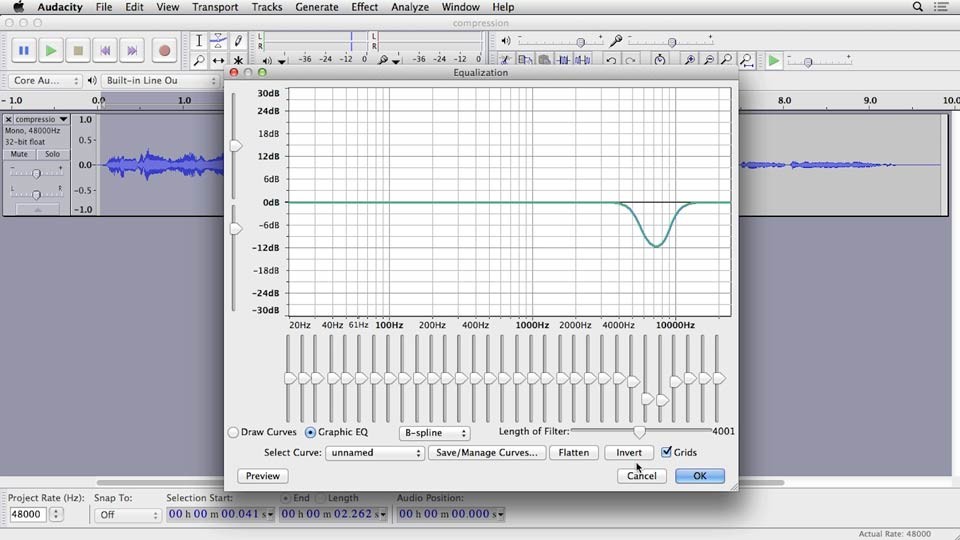The height and width of the screenshot is (540, 960).
Task: Open the Analyze menu
Action: coord(410,7)
